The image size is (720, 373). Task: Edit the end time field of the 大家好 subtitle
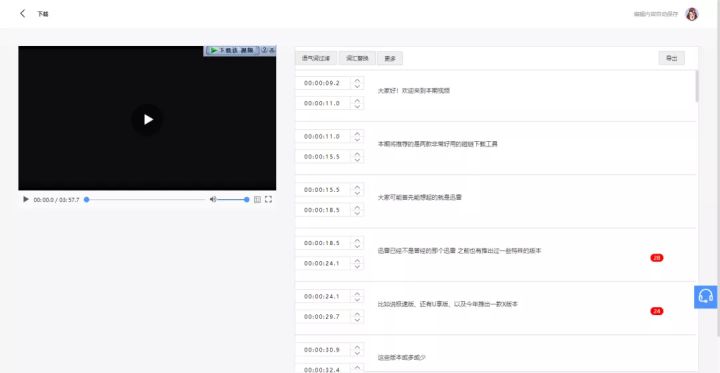click(x=323, y=103)
